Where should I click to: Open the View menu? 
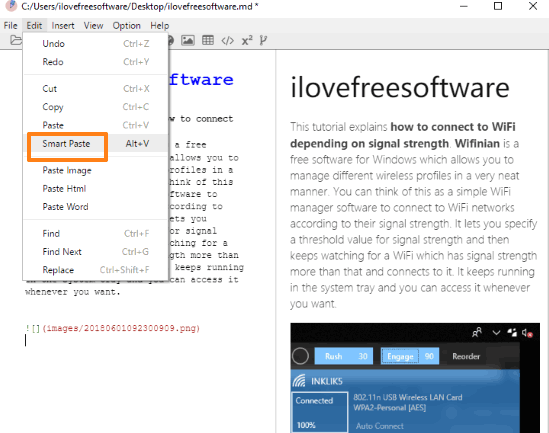click(x=93, y=26)
